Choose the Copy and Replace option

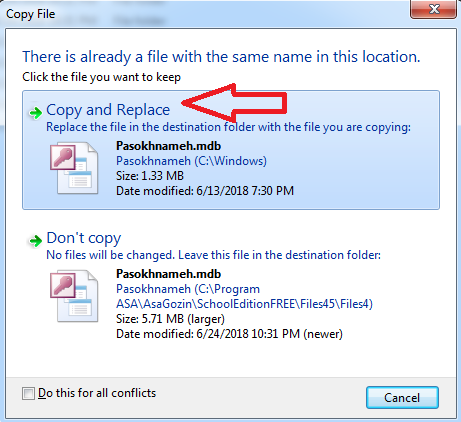[x=231, y=150]
